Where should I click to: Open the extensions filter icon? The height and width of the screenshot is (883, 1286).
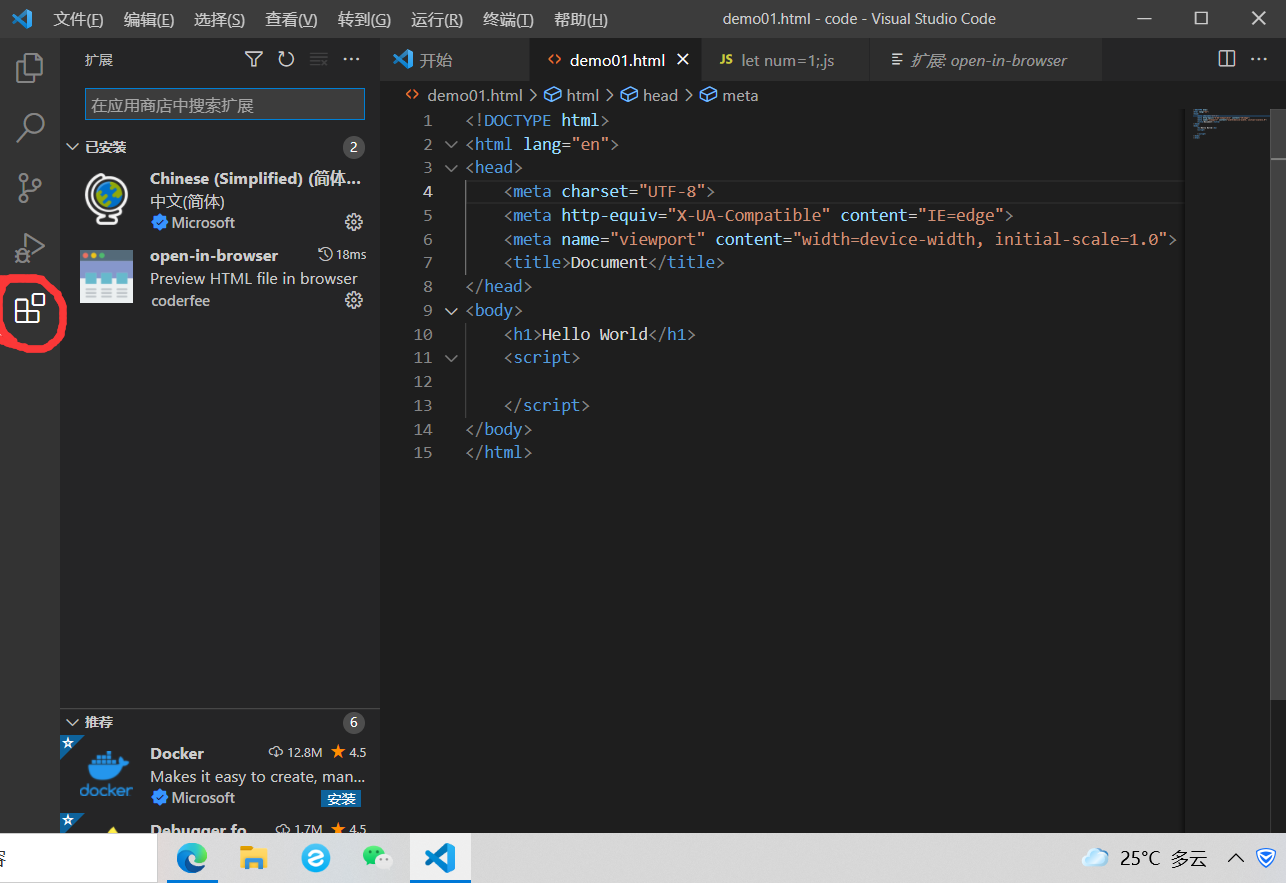click(254, 59)
